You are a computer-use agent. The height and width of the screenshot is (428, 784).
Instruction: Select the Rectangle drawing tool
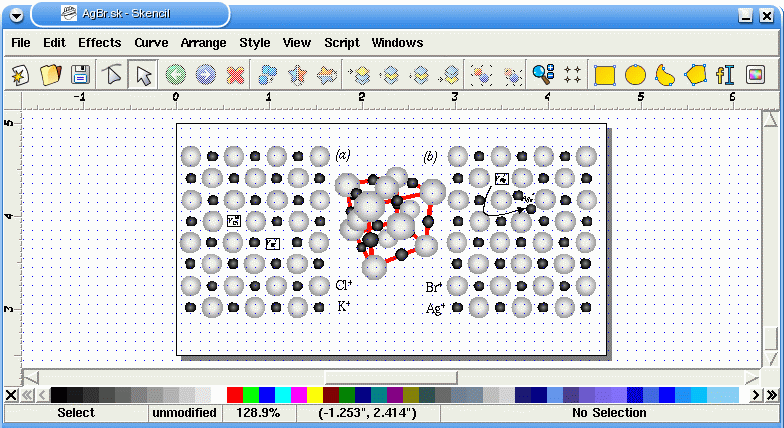coord(604,75)
